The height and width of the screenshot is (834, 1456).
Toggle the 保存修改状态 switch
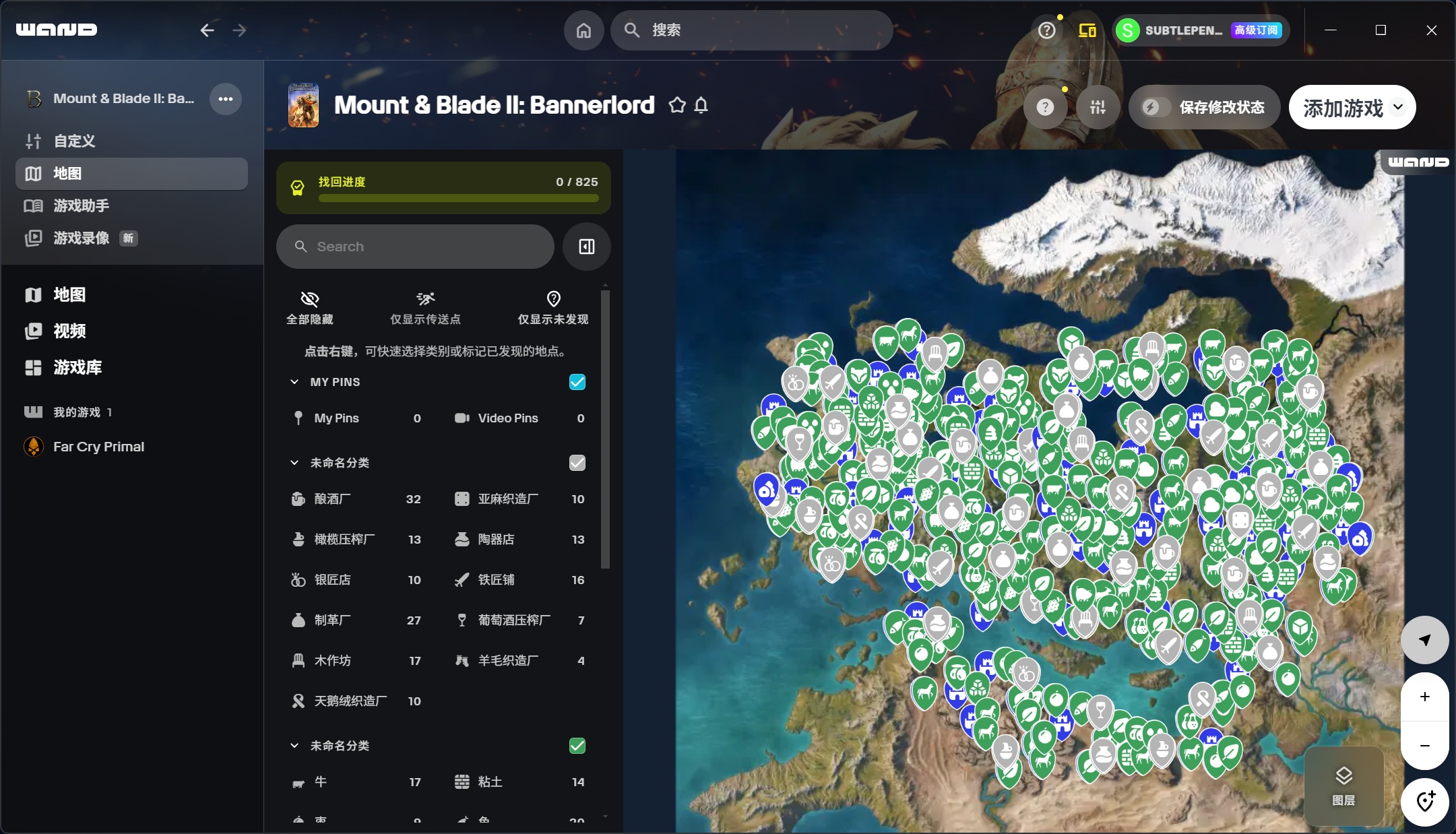coord(1156,107)
